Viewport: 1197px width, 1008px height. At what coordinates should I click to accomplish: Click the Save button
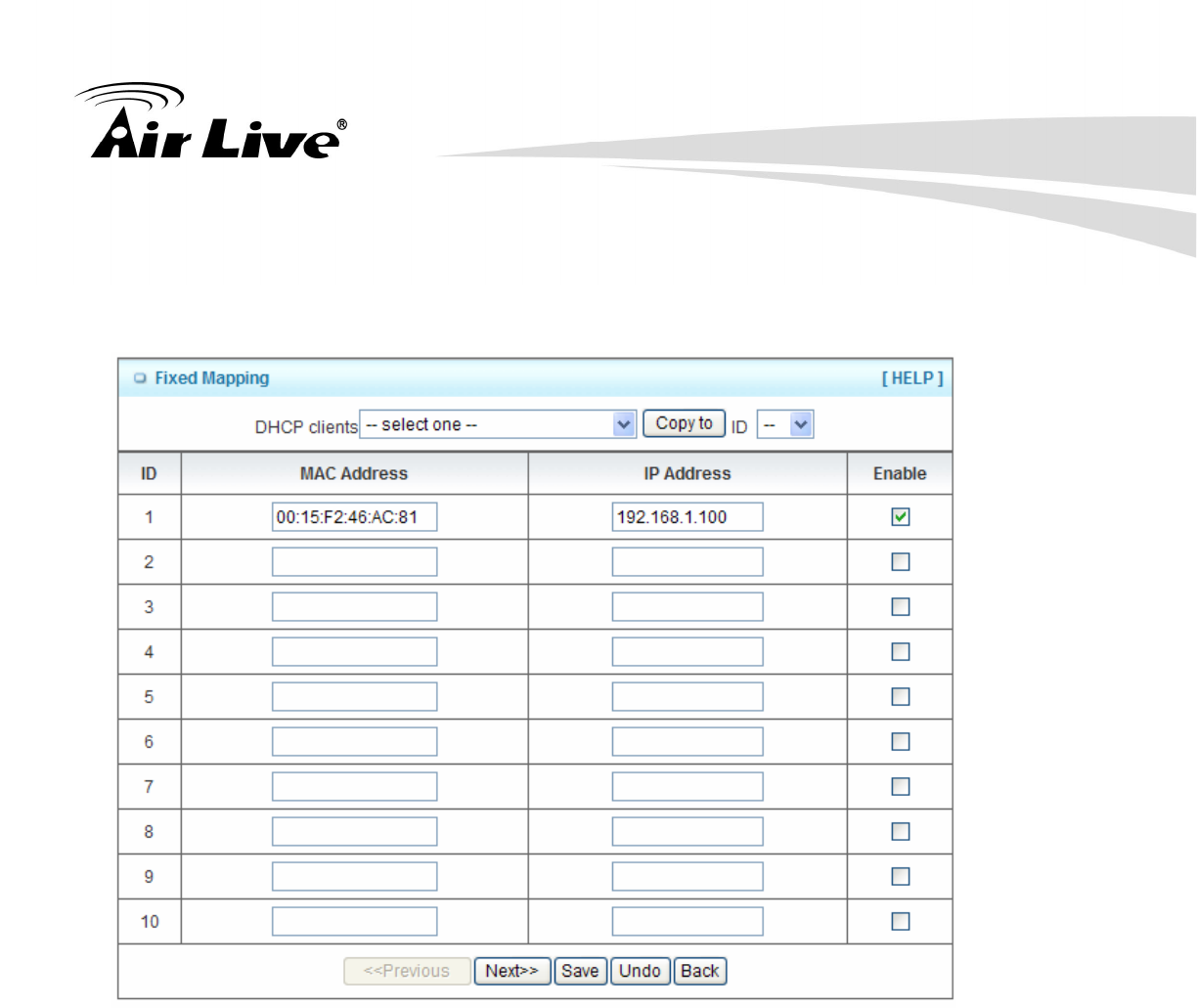(x=580, y=971)
